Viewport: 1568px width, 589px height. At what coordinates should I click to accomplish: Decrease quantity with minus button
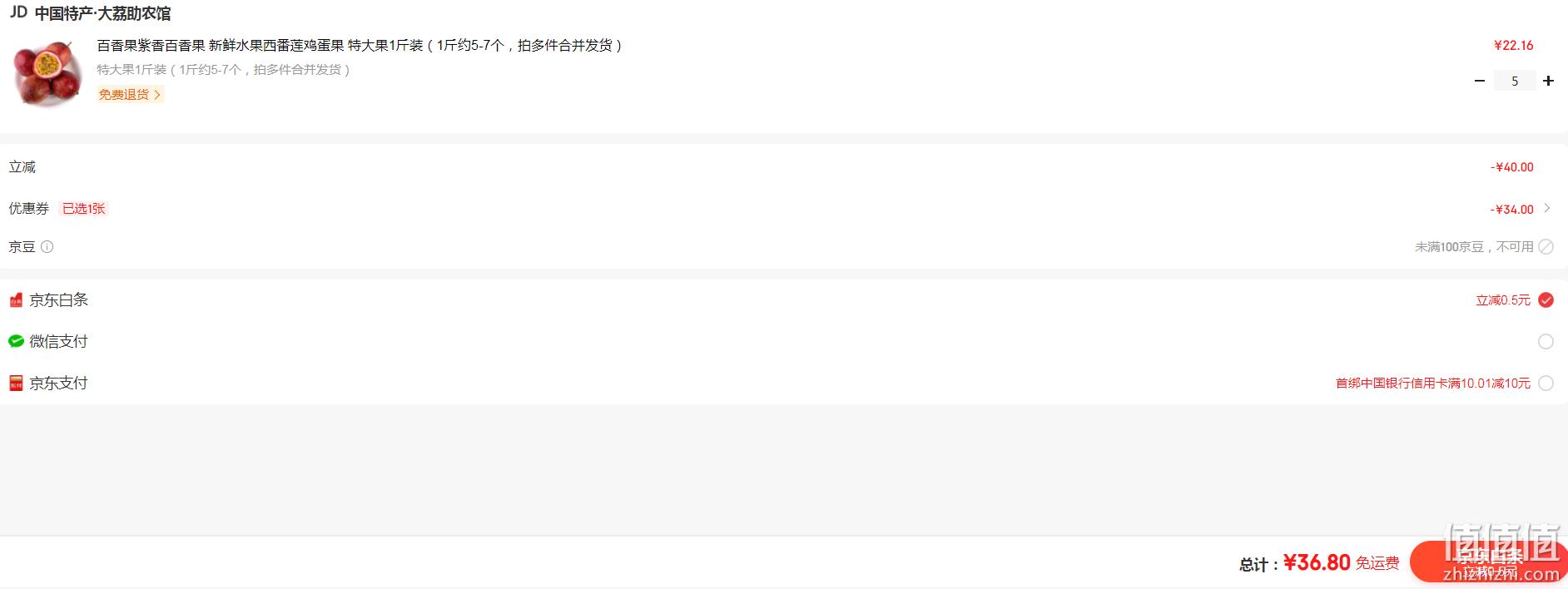pos(1479,81)
